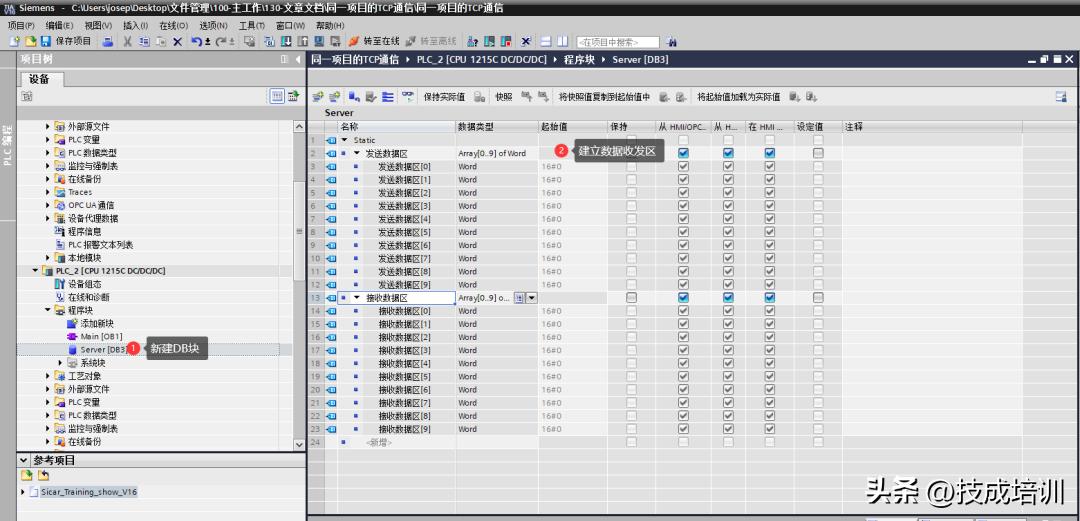The width and height of the screenshot is (1080, 521).
Task: Toggle visible in HMI checkbox for 发送数据区
Action: coord(770,153)
